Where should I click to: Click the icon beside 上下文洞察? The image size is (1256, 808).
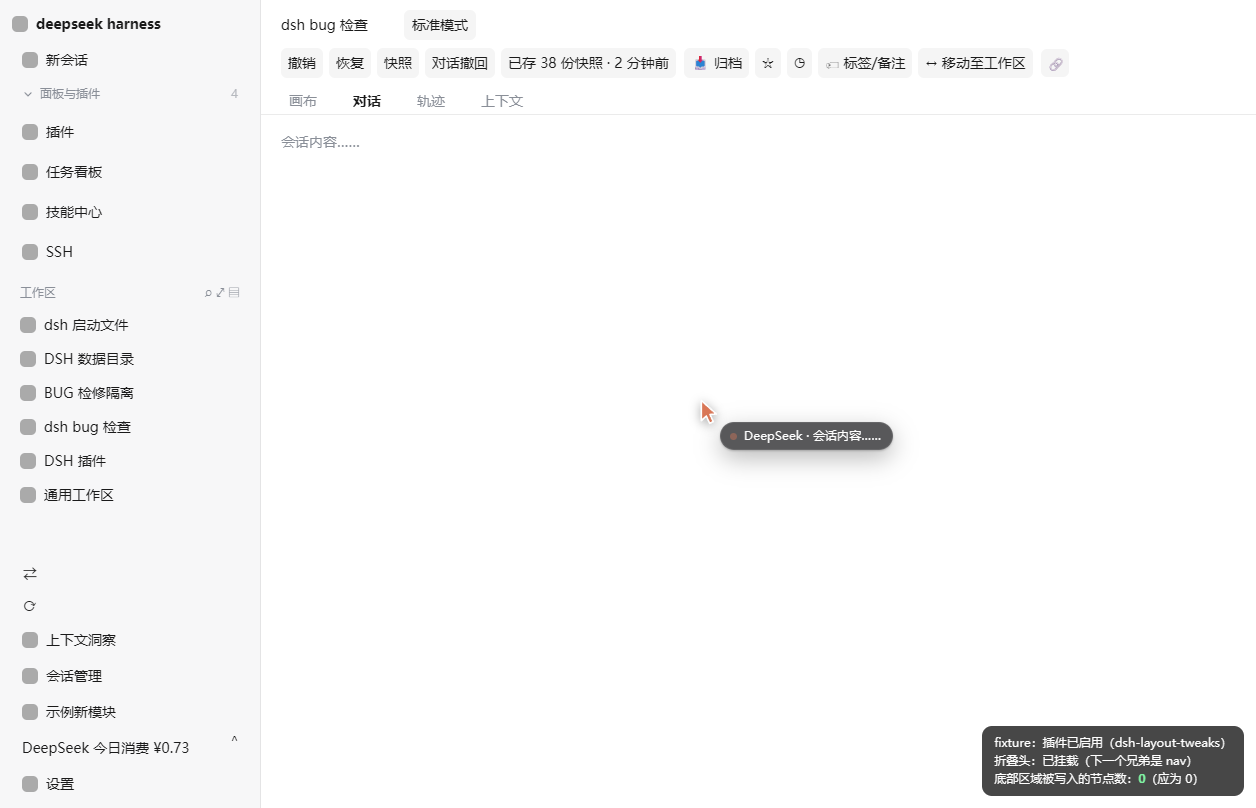click(30, 640)
